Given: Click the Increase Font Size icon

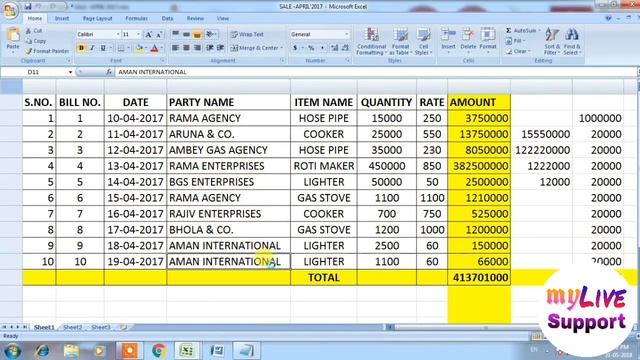Looking at the screenshot, I should point(149,35).
